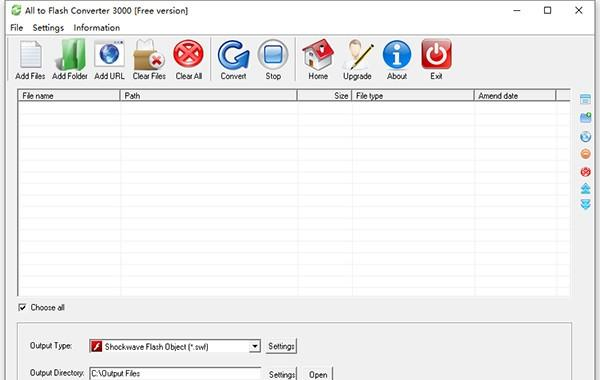Open the Information menu

pyautogui.click(x=97, y=28)
